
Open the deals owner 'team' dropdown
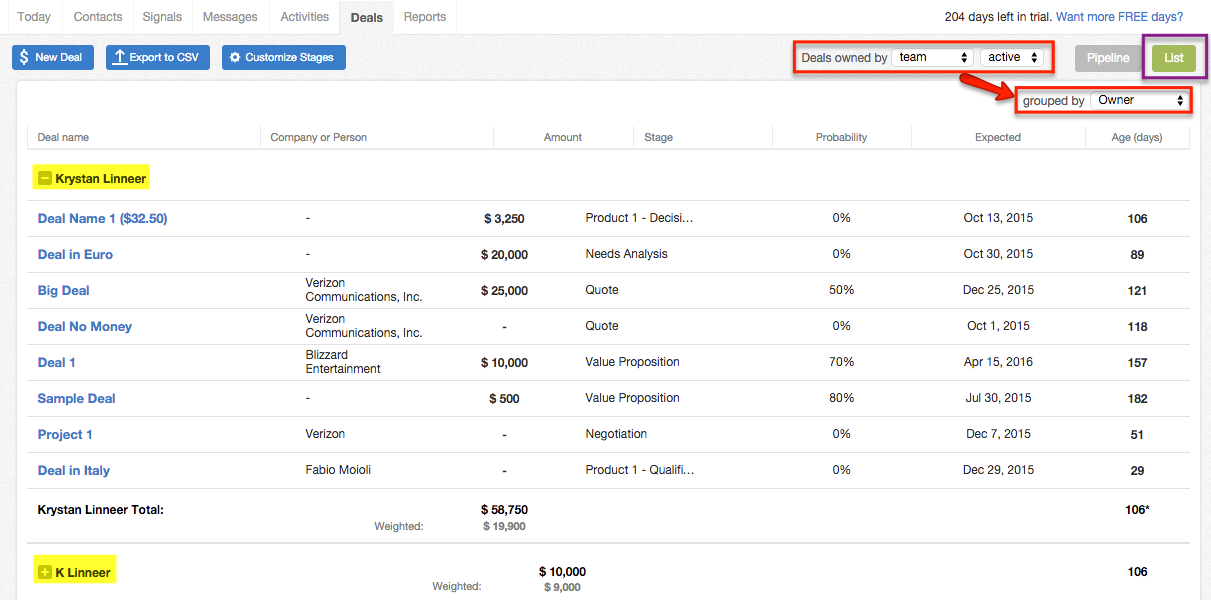[x=933, y=58]
